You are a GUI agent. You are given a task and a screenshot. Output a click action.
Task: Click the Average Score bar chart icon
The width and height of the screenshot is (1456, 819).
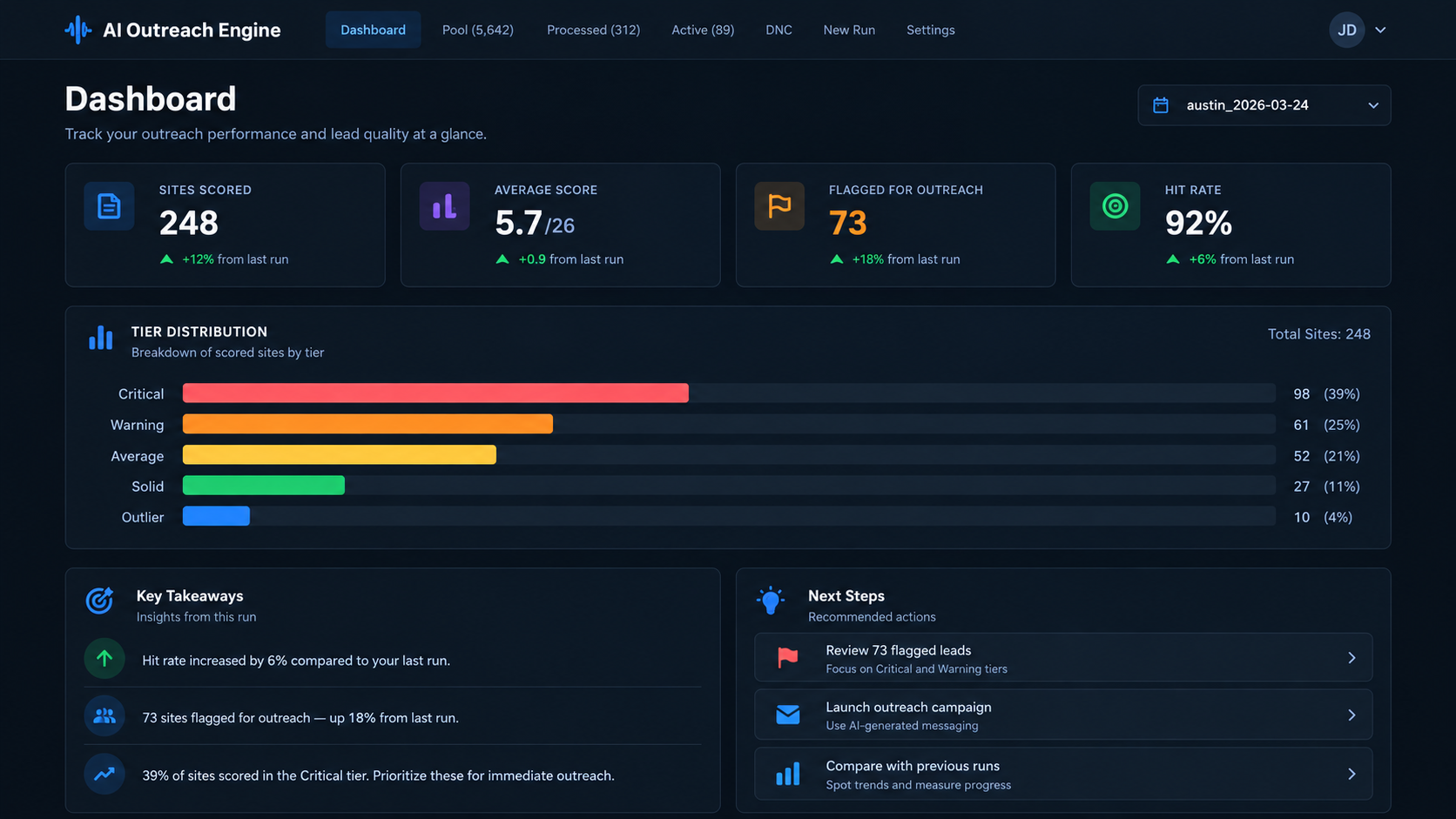(444, 206)
